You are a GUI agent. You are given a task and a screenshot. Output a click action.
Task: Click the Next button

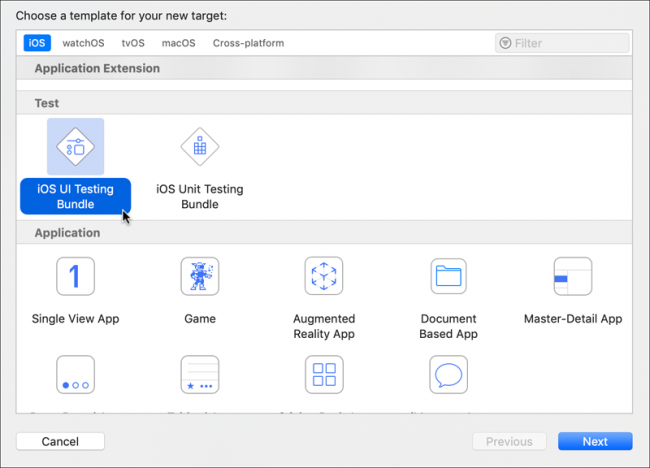[x=595, y=441]
